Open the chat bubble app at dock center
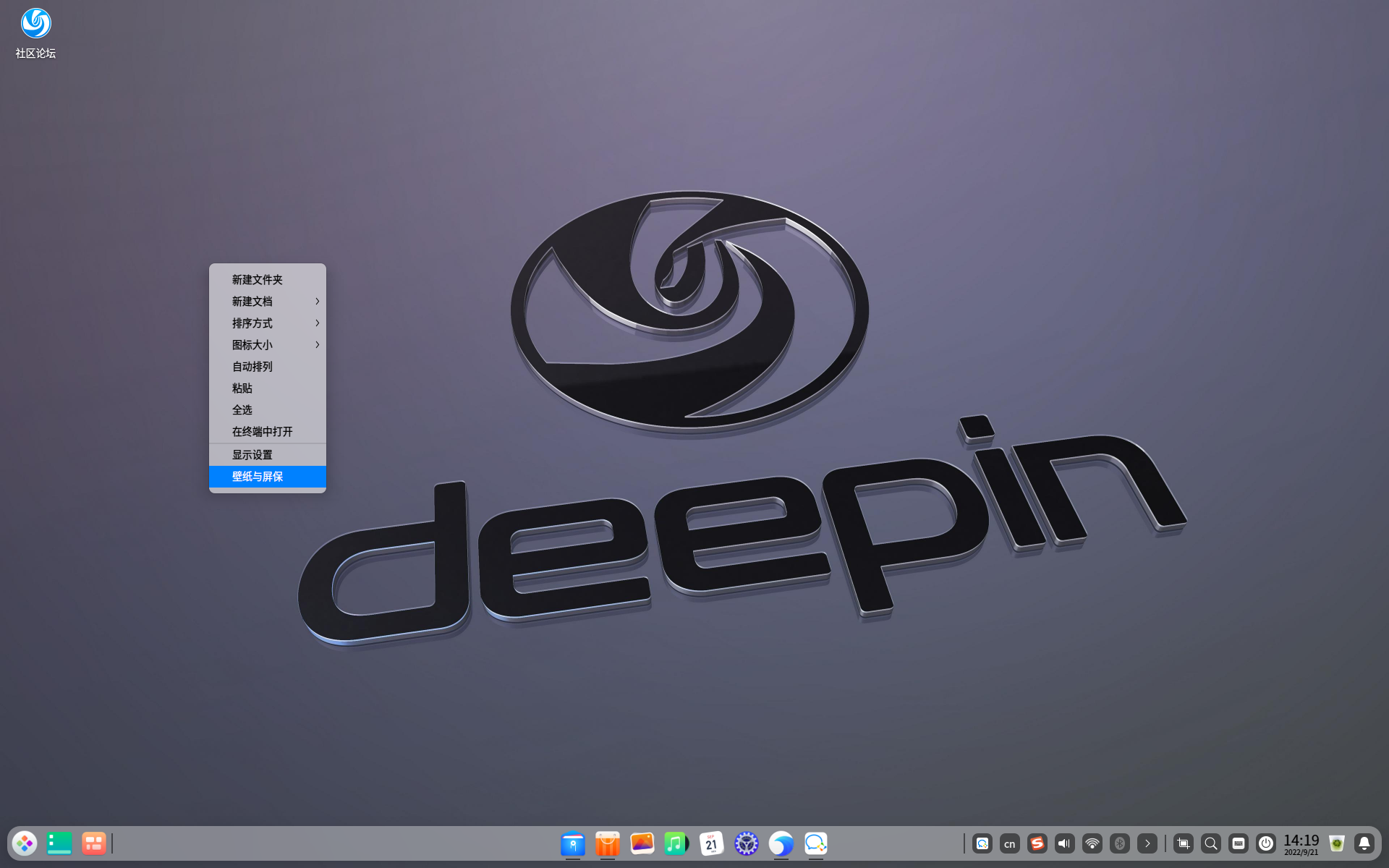Viewport: 1389px width, 868px height. coord(816,843)
